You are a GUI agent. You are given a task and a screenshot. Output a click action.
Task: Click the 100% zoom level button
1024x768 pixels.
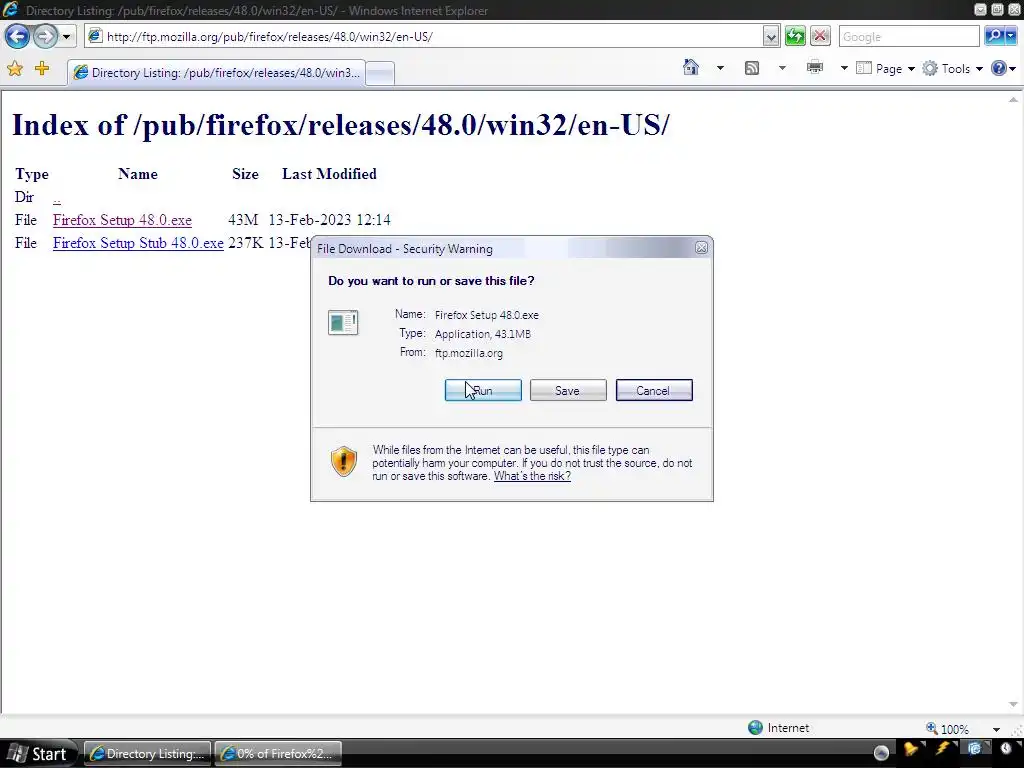(x=947, y=728)
